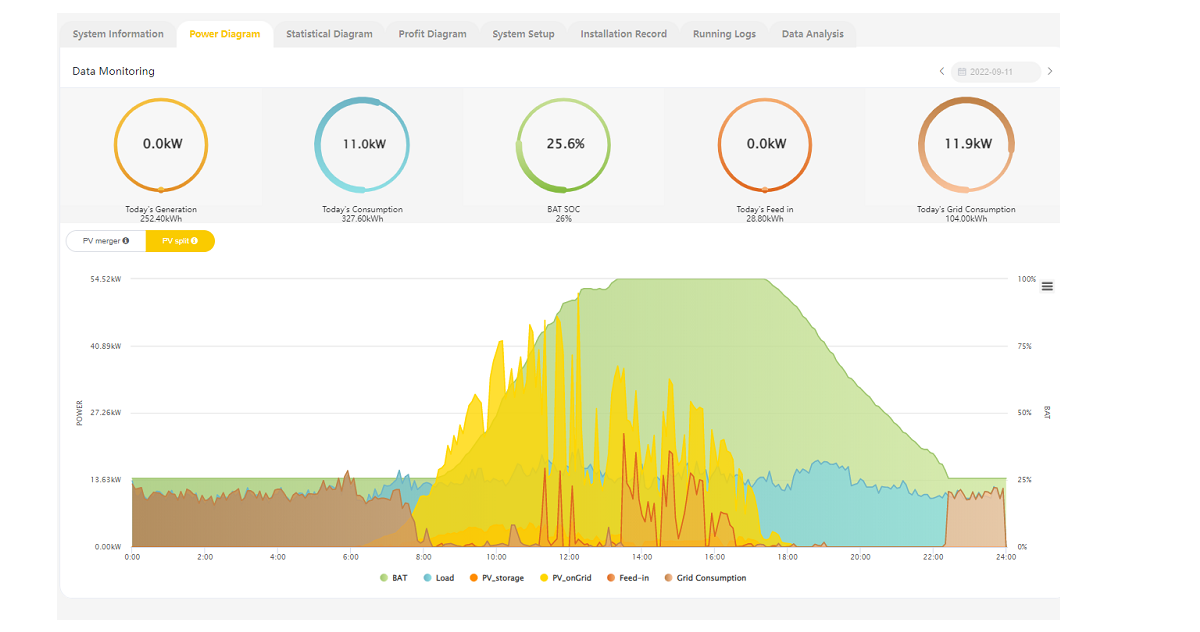Toggle Feed-in series in legend
Image resolution: width=1200 pixels, height=632 pixels.
628,578
